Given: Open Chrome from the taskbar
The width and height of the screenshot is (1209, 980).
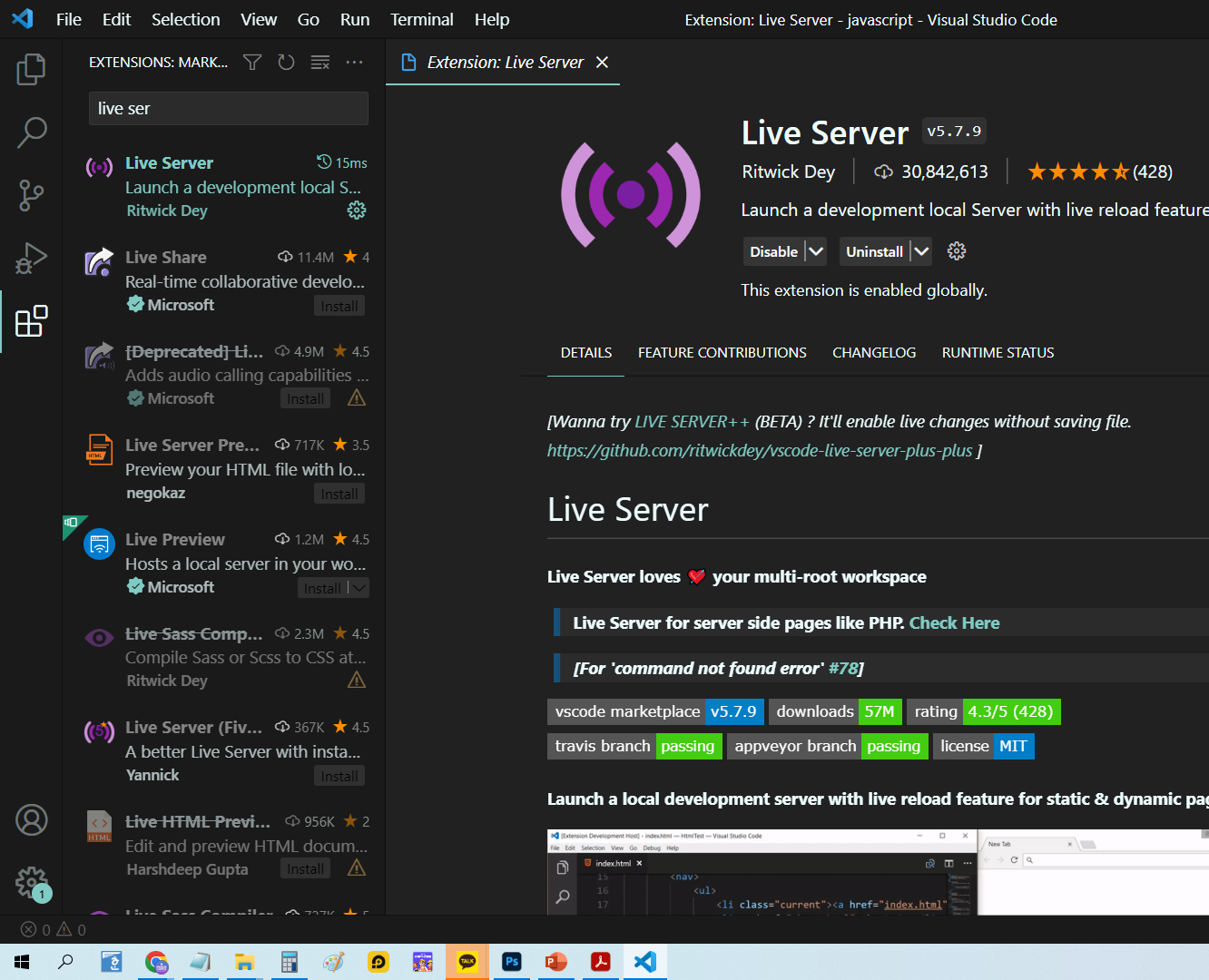Looking at the screenshot, I should (x=156, y=962).
